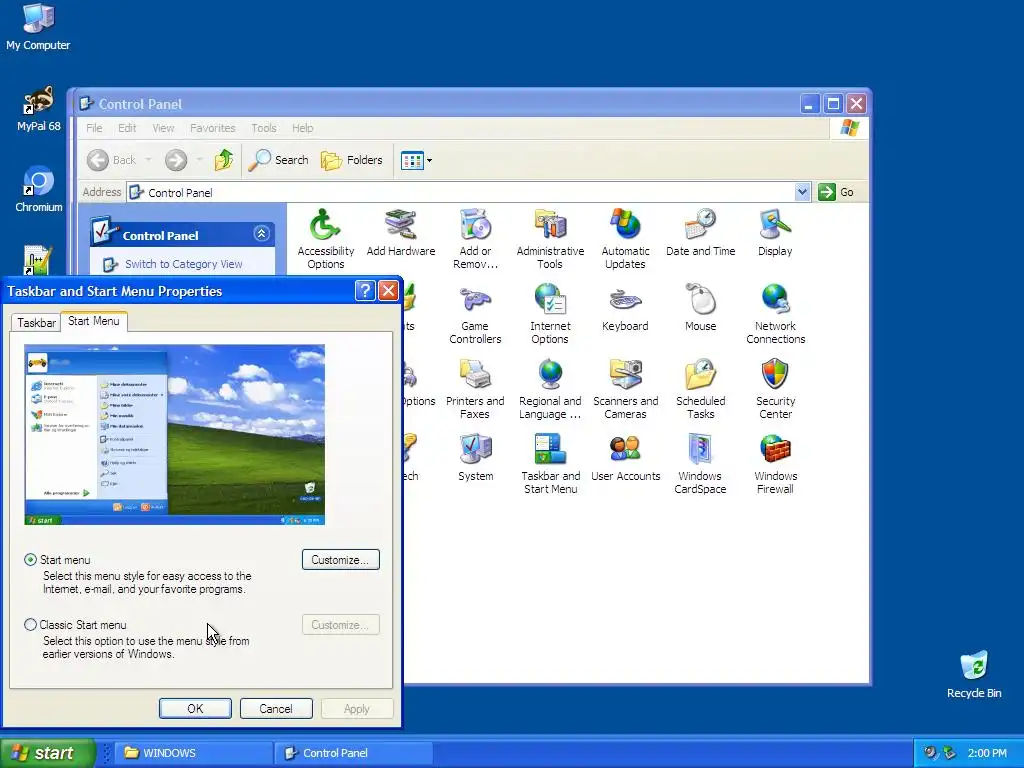The height and width of the screenshot is (768, 1024).
Task: Open the Favorites menu
Action: 212,128
